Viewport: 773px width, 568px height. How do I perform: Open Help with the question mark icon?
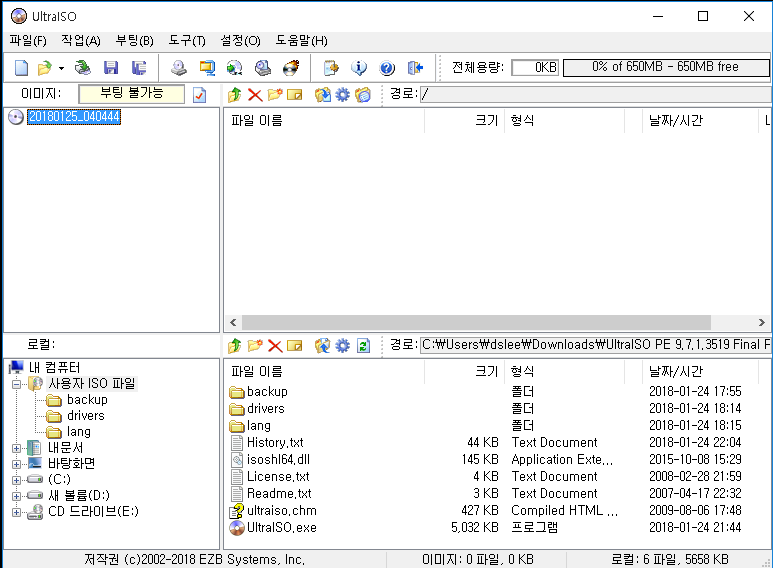387,68
